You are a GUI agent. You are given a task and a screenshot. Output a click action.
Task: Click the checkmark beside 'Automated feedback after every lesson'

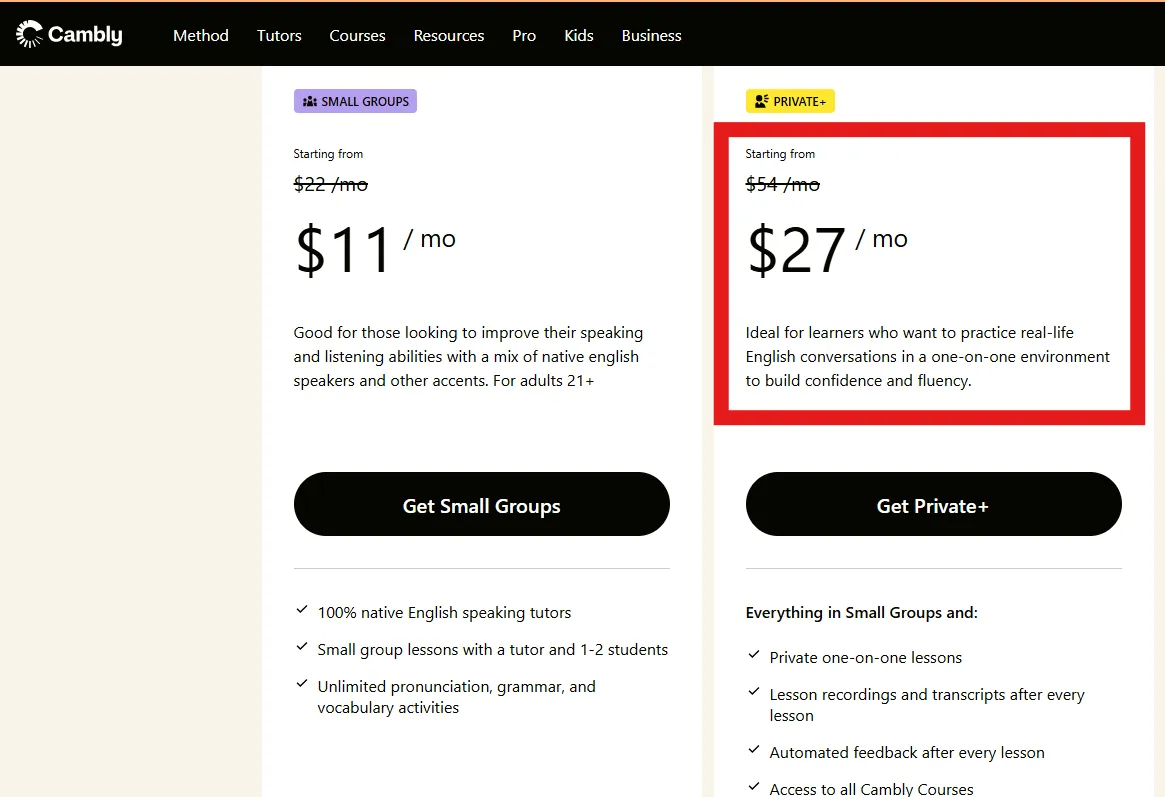coord(754,750)
